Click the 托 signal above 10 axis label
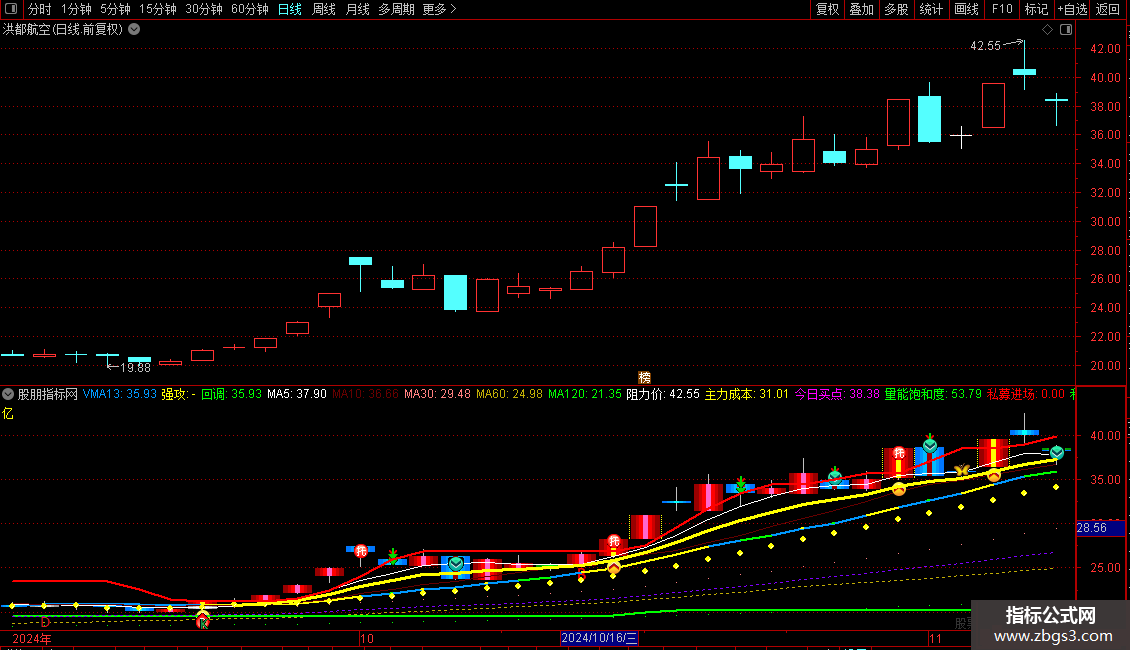Image resolution: width=1130 pixels, height=650 pixels. 361,551
